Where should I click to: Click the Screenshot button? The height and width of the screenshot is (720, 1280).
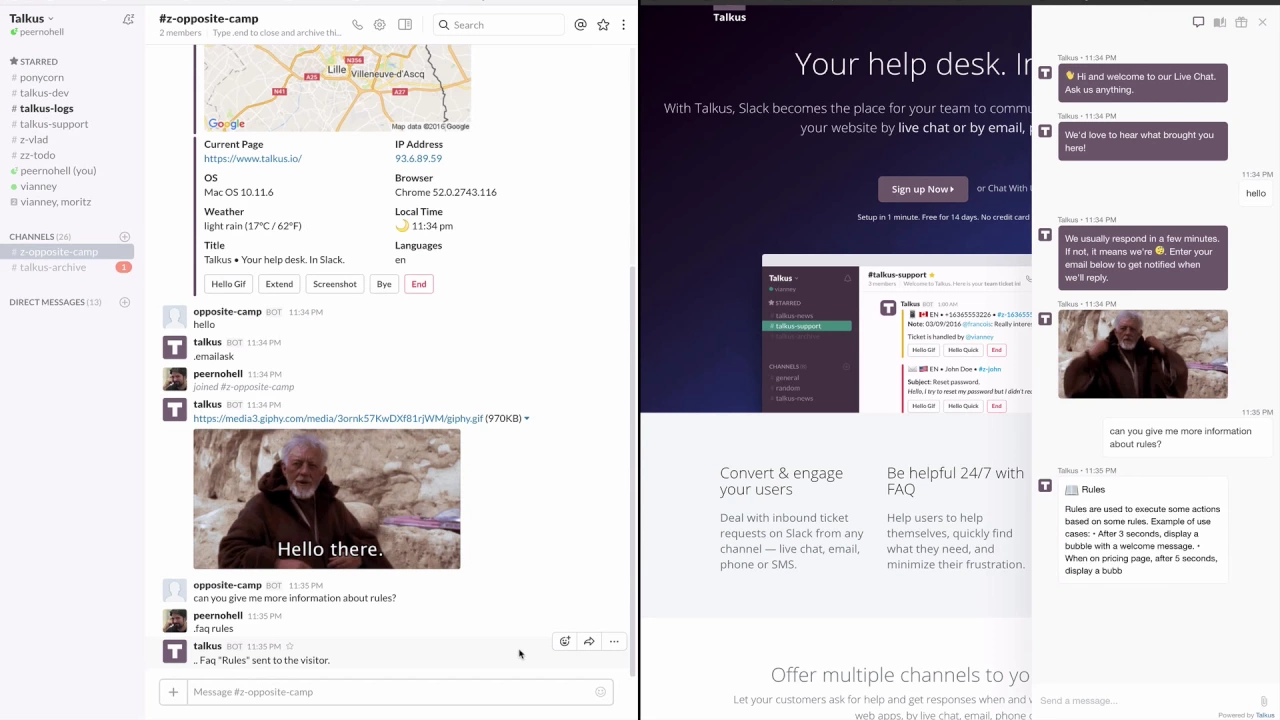click(335, 284)
